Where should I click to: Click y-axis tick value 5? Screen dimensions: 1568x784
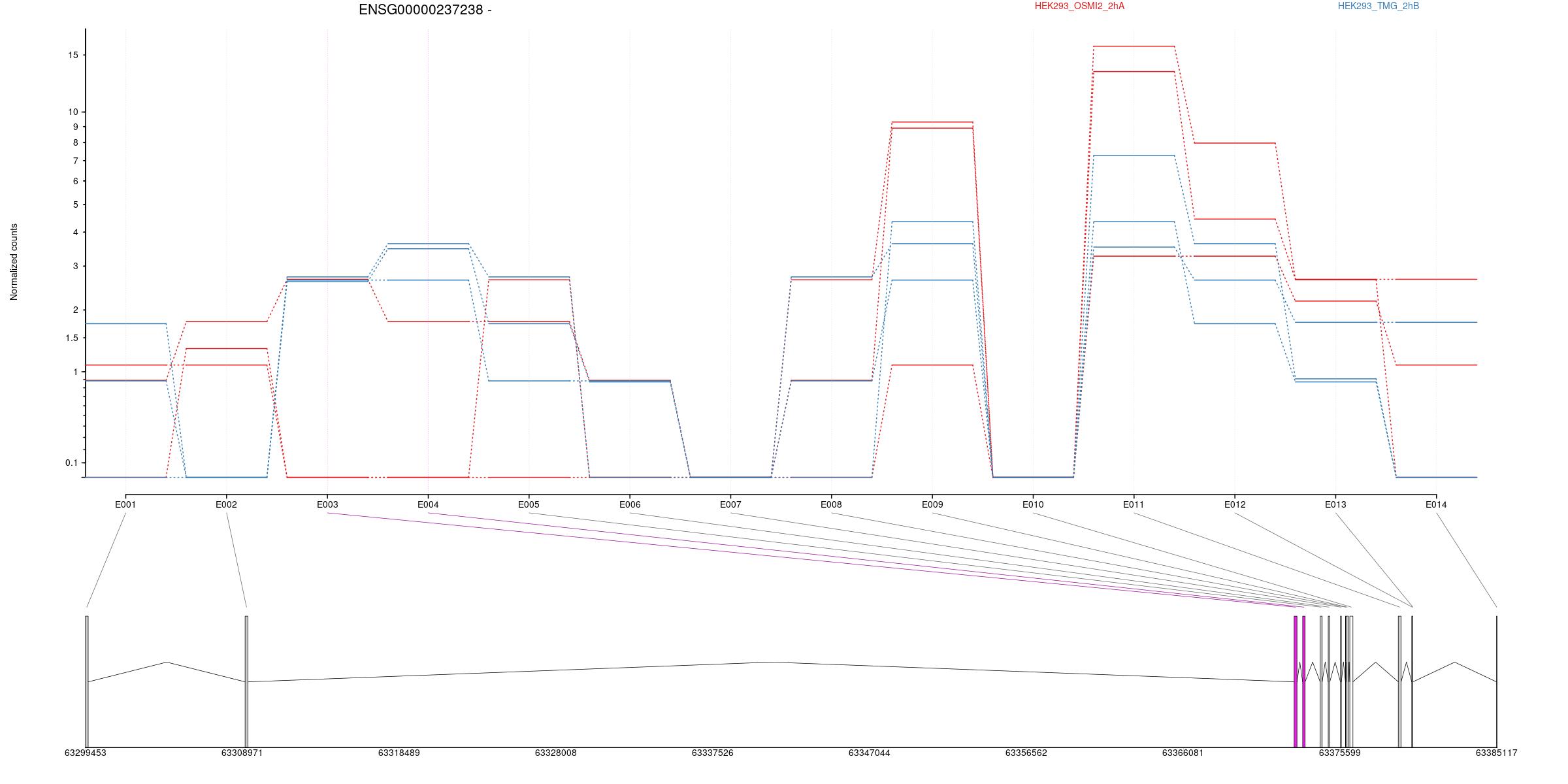click(75, 204)
